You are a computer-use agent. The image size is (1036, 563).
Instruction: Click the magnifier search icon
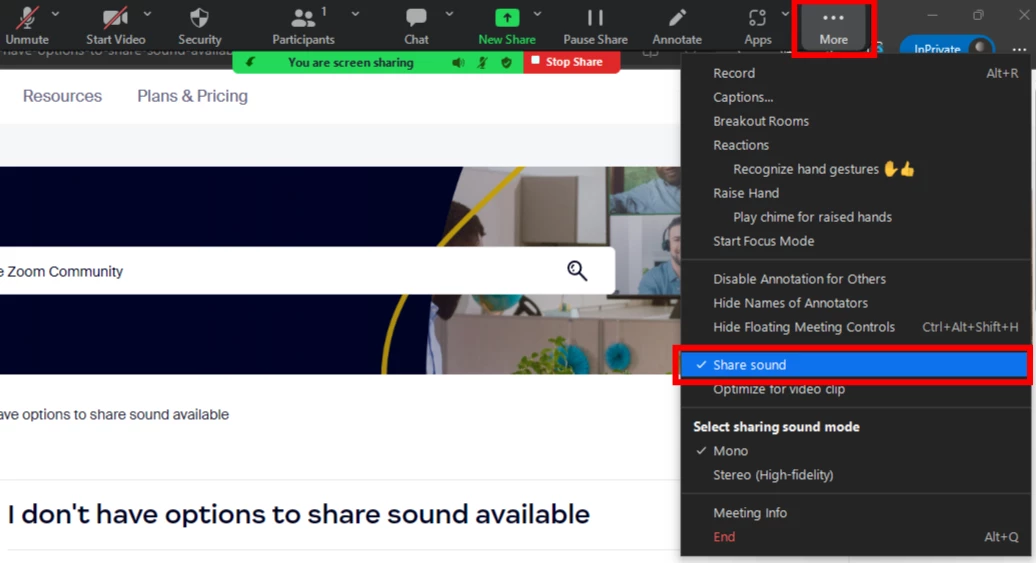pyautogui.click(x=577, y=270)
